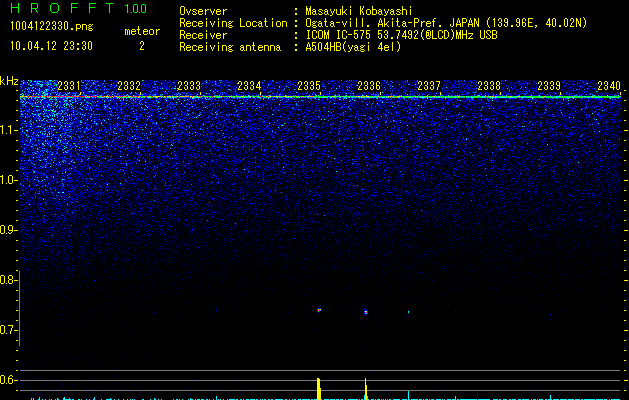Click the 1.1 kHz frequency tick label
Viewport: 629px width, 400px height.
(7, 130)
